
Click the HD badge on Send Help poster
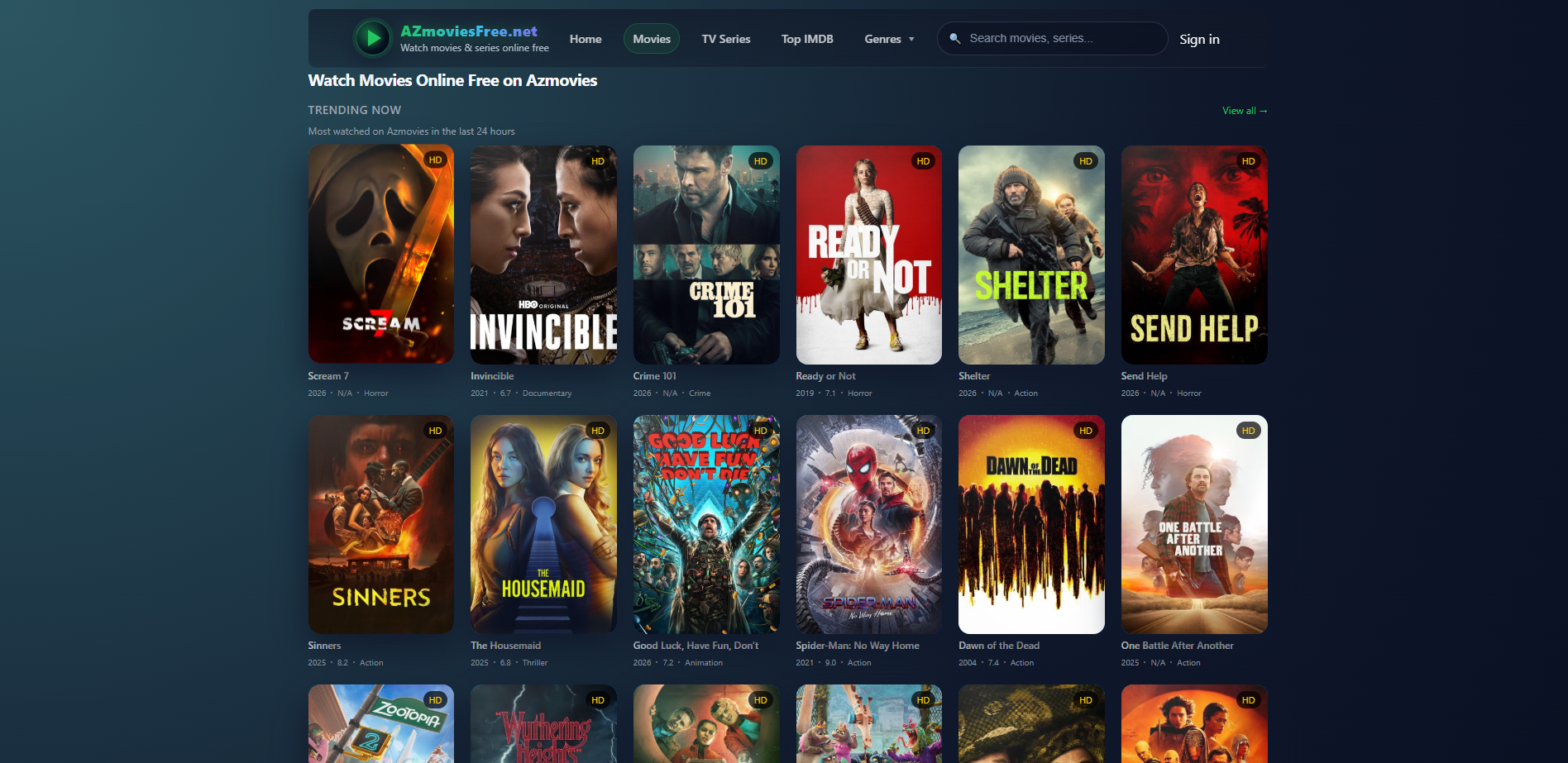click(1248, 161)
